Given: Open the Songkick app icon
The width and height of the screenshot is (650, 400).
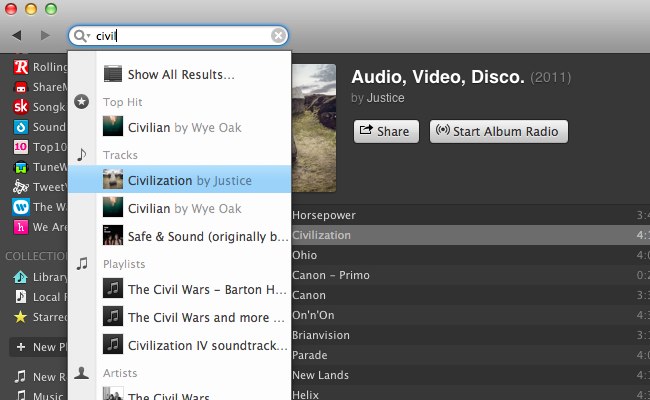Looking at the screenshot, I should click(21, 107).
